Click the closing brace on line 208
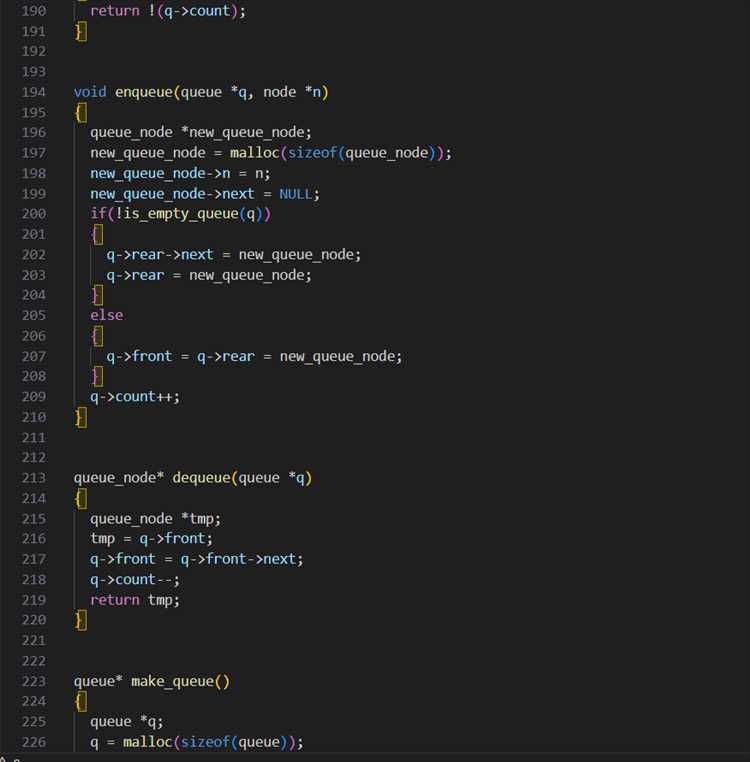This screenshot has width=750, height=762. (x=98, y=377)
